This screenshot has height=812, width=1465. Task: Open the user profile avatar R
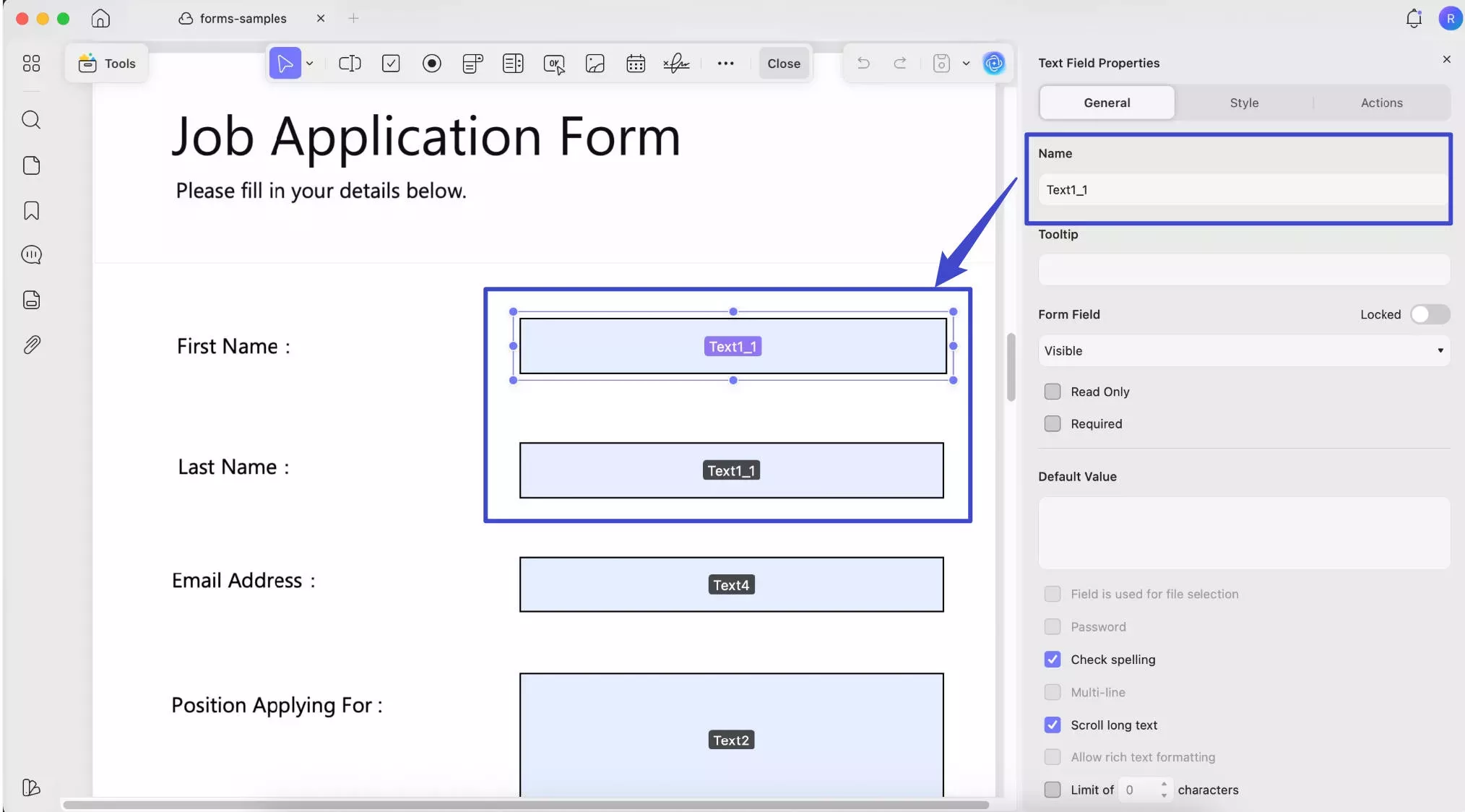1450,18
